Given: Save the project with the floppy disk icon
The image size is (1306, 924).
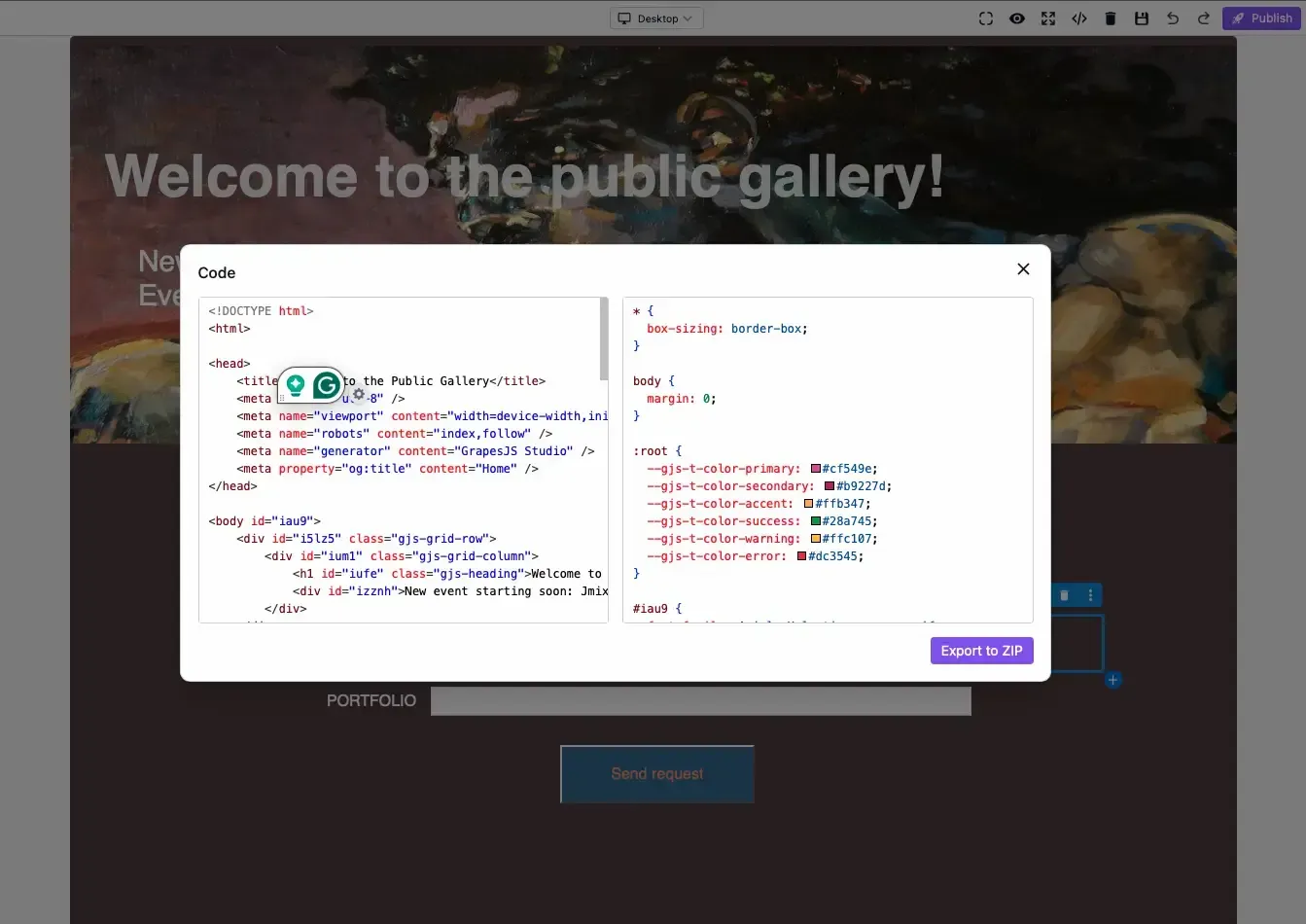Looking at the screenshot, I should point(1141,18).
